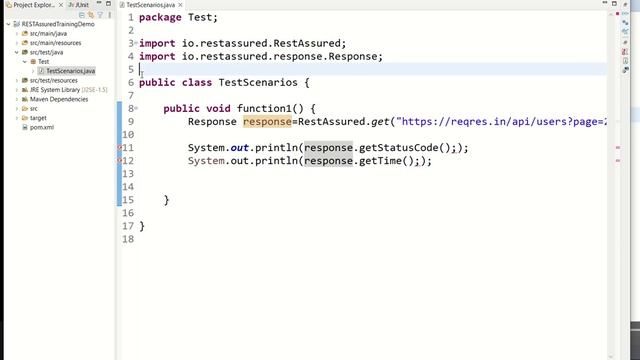Click import io.restassured.response.Response line
The width and height of the screenshot is (640, 360).
[261, 56]
